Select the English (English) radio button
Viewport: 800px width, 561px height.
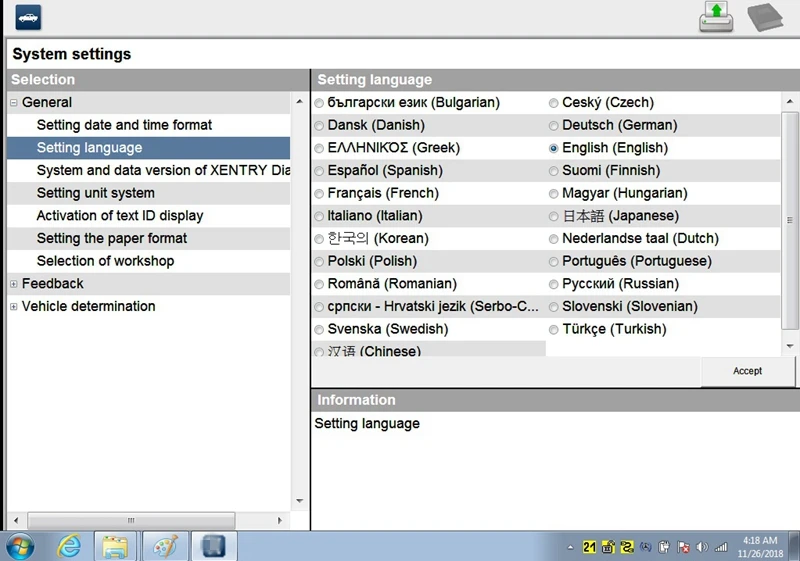pos(554,148)
